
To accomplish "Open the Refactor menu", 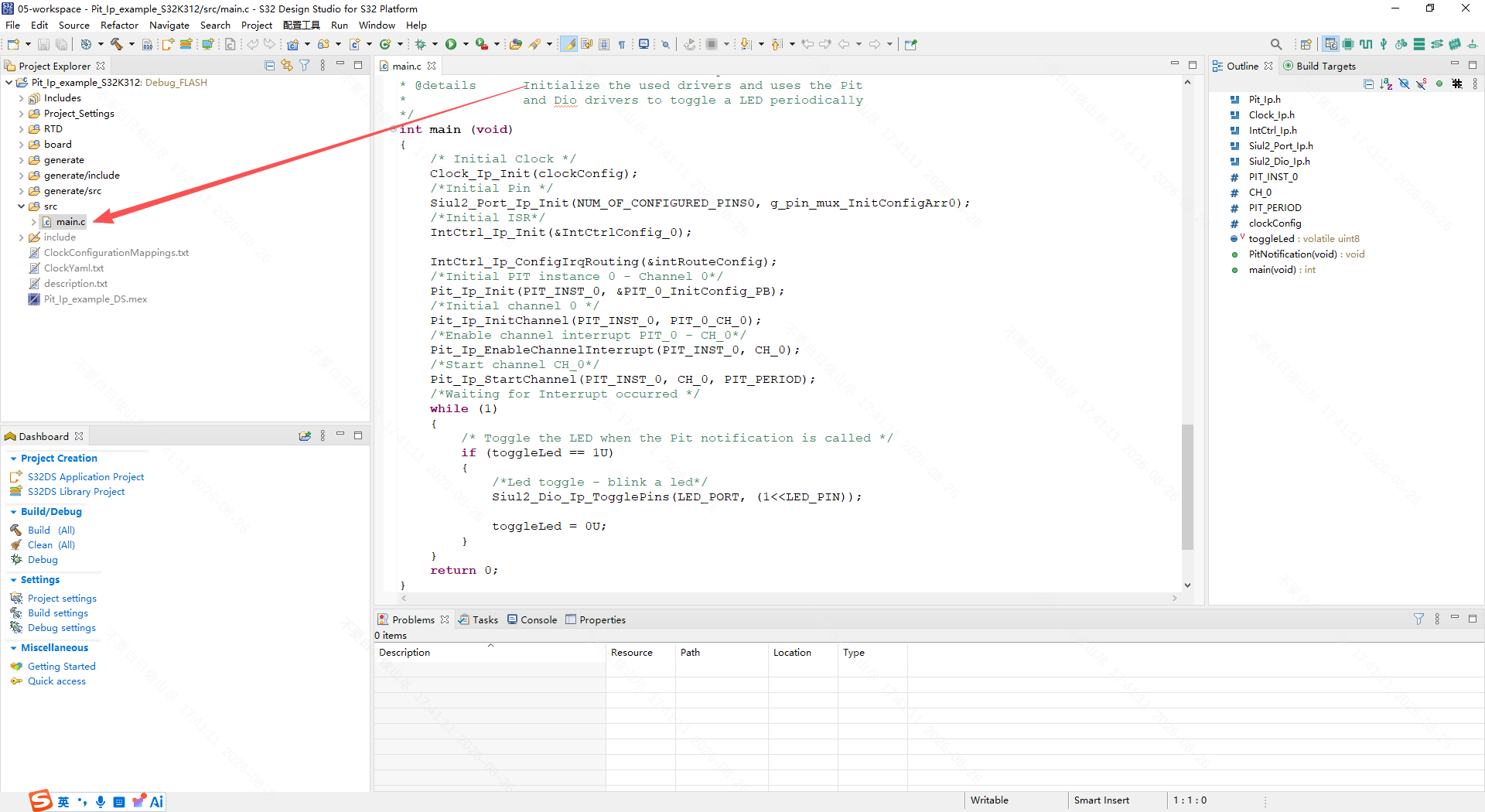I will tap(119, 25).
